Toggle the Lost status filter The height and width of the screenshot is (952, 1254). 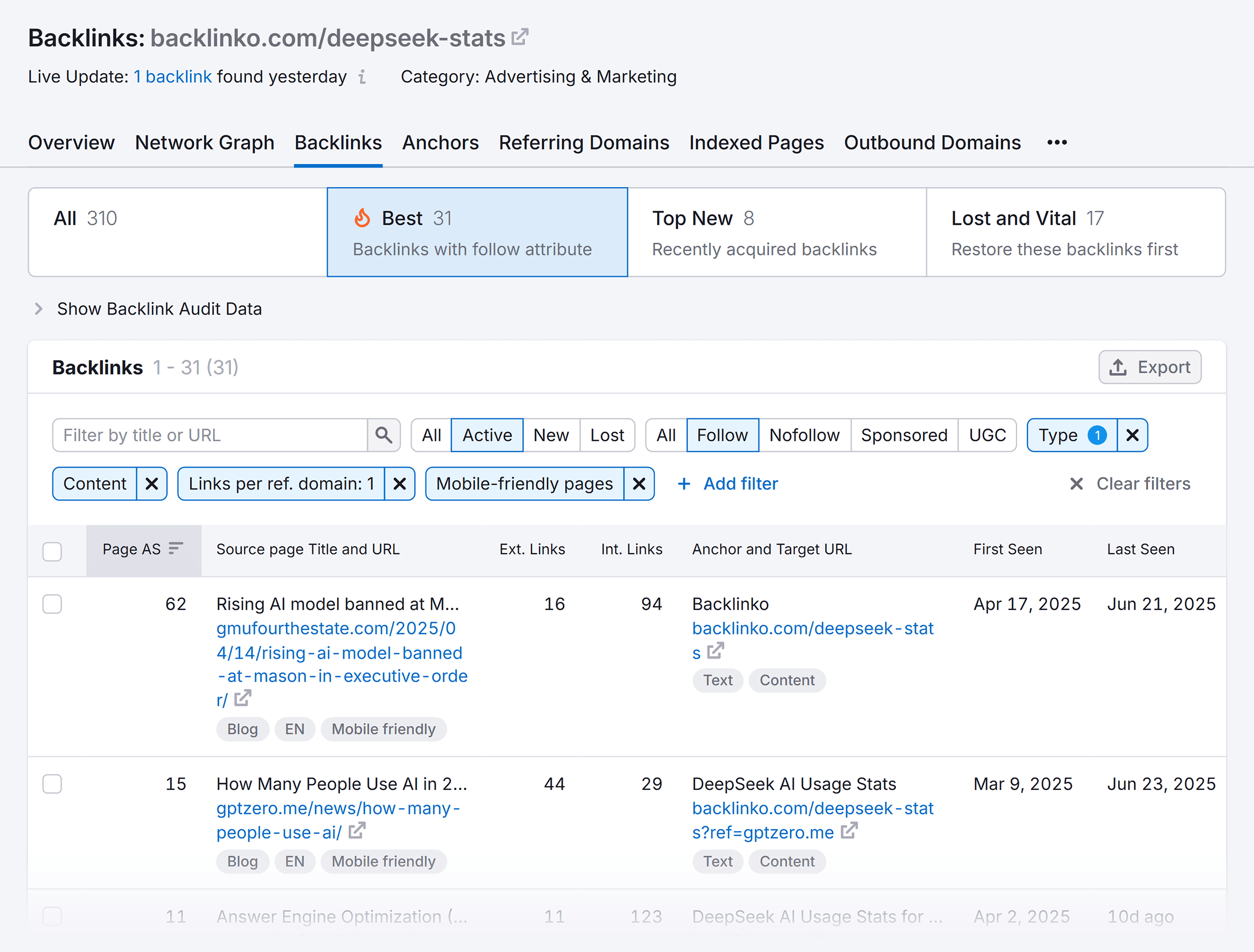tap(607, 435)
